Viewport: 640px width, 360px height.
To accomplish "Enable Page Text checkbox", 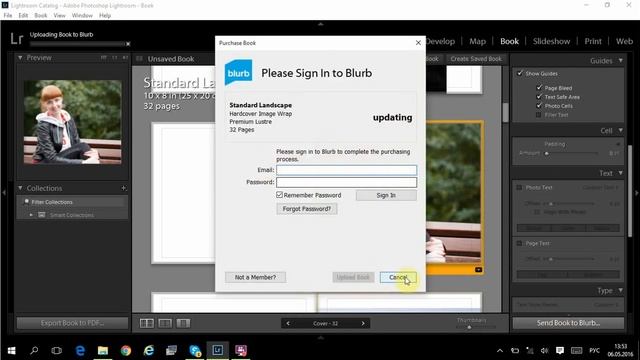I will point(519,243).
